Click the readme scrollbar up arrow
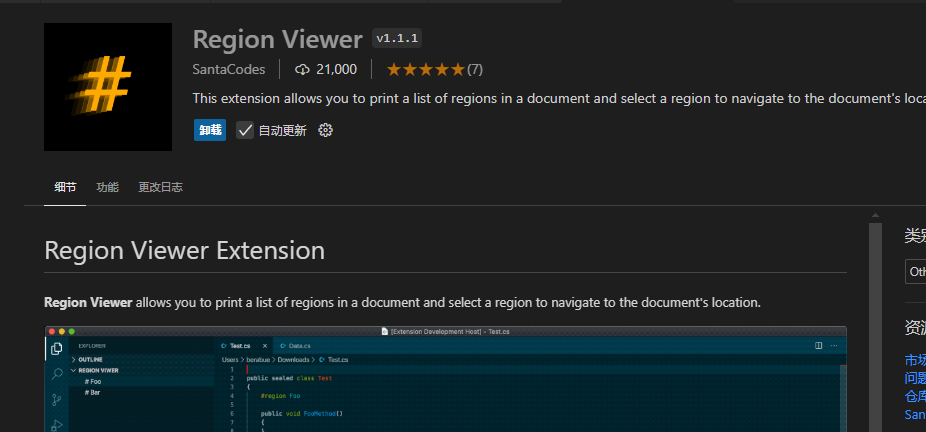The image size is (926, 432). 875,215
